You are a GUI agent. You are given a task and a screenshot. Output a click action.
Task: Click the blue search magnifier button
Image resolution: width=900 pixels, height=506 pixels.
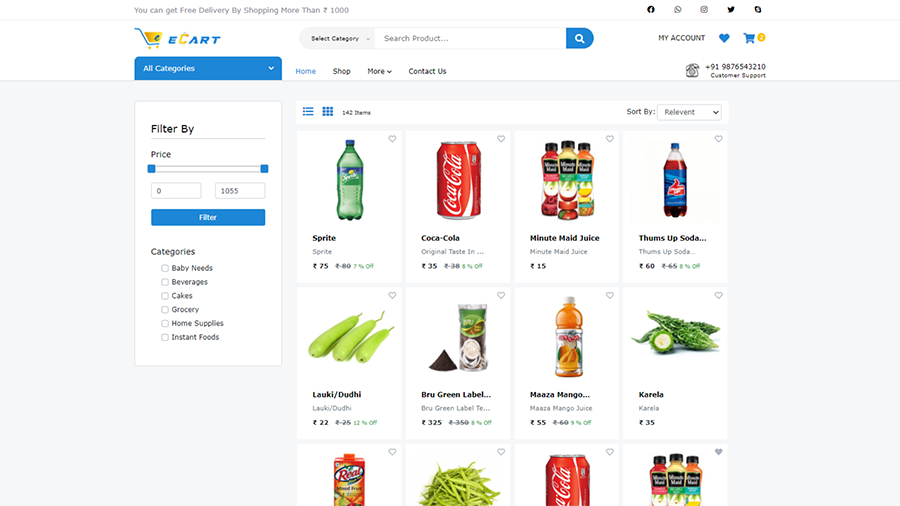click(579, 38)
